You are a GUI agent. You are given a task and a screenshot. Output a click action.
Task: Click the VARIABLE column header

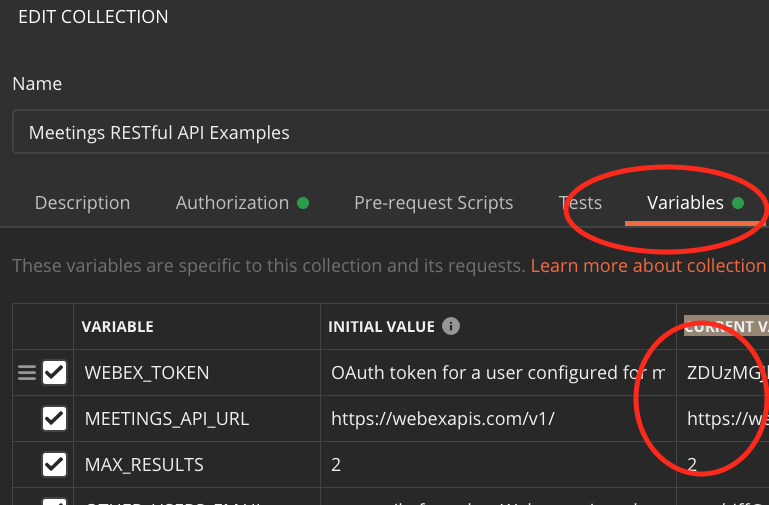click(x=118, y=327)
